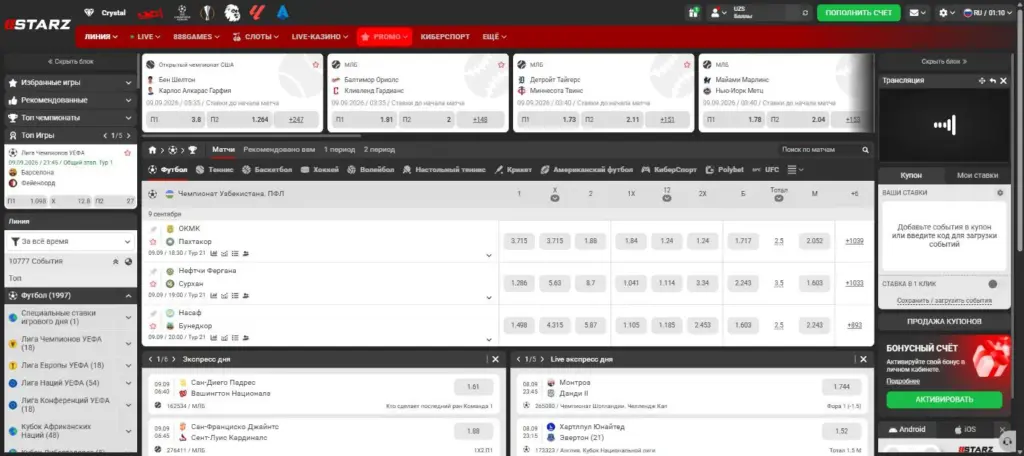The width and height of the screenshot is (1024, 456).
Task: Open the Europa League trophy shortcut icon
Action: 207,12
